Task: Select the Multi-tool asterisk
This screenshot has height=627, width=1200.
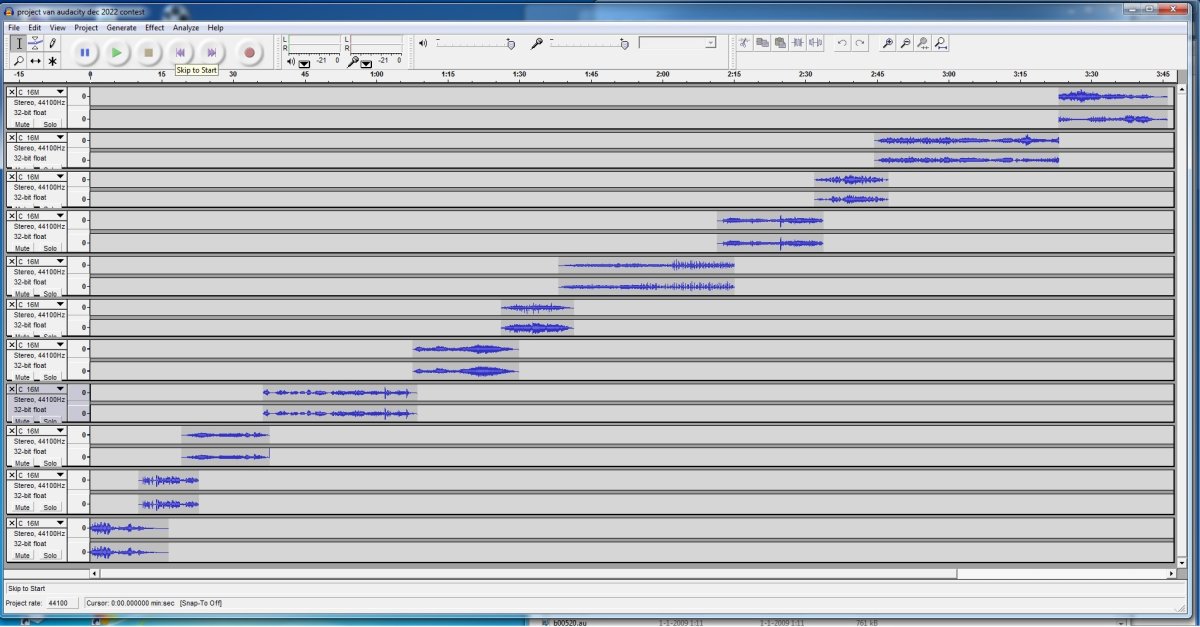Action: click(53, 60)
